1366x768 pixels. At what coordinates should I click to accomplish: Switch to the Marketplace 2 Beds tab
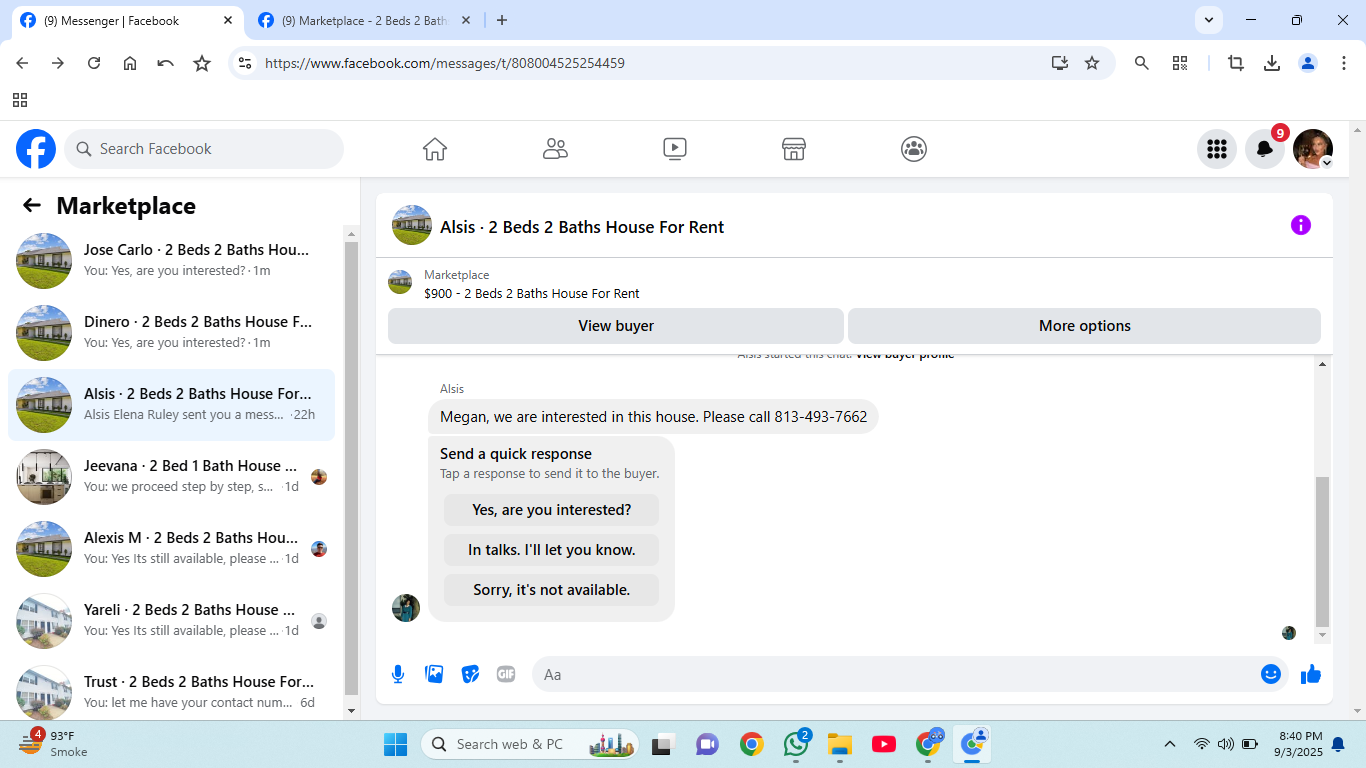tap(363, 20)
